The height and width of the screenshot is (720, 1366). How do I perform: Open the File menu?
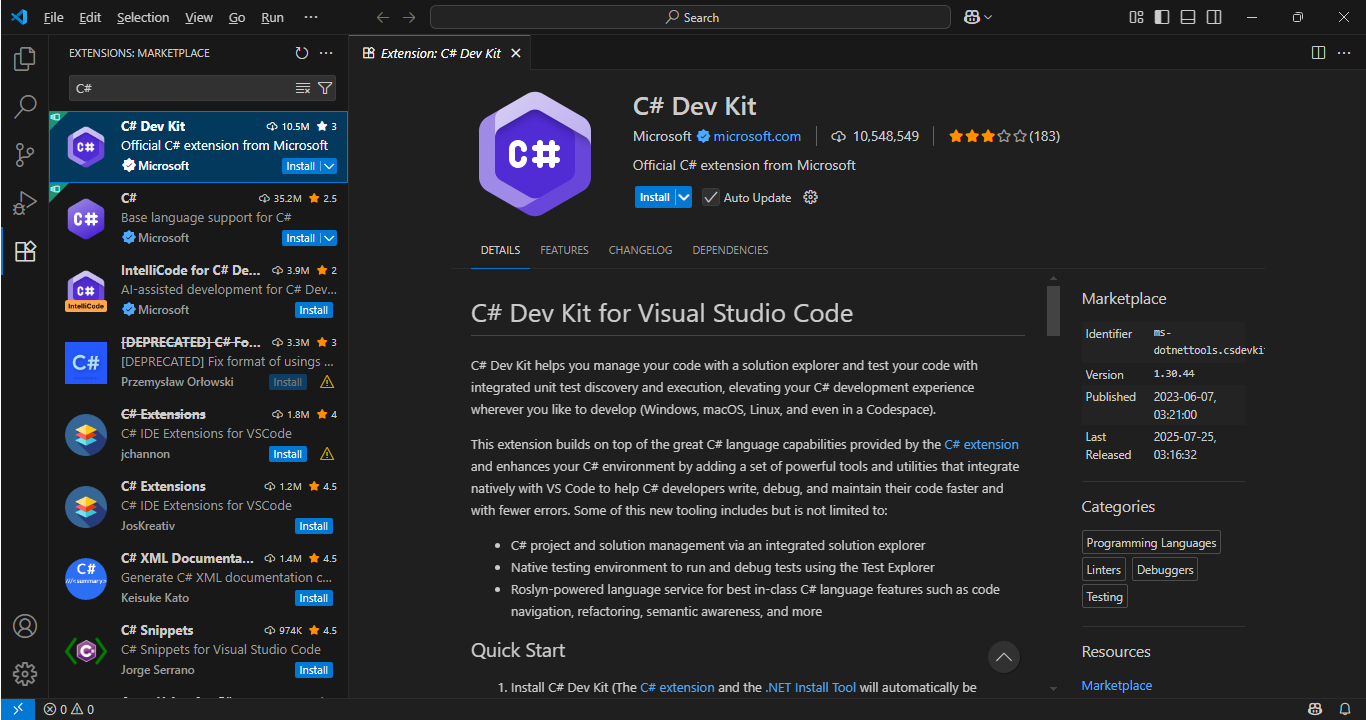pyautogui.click(x=53, y=17)
